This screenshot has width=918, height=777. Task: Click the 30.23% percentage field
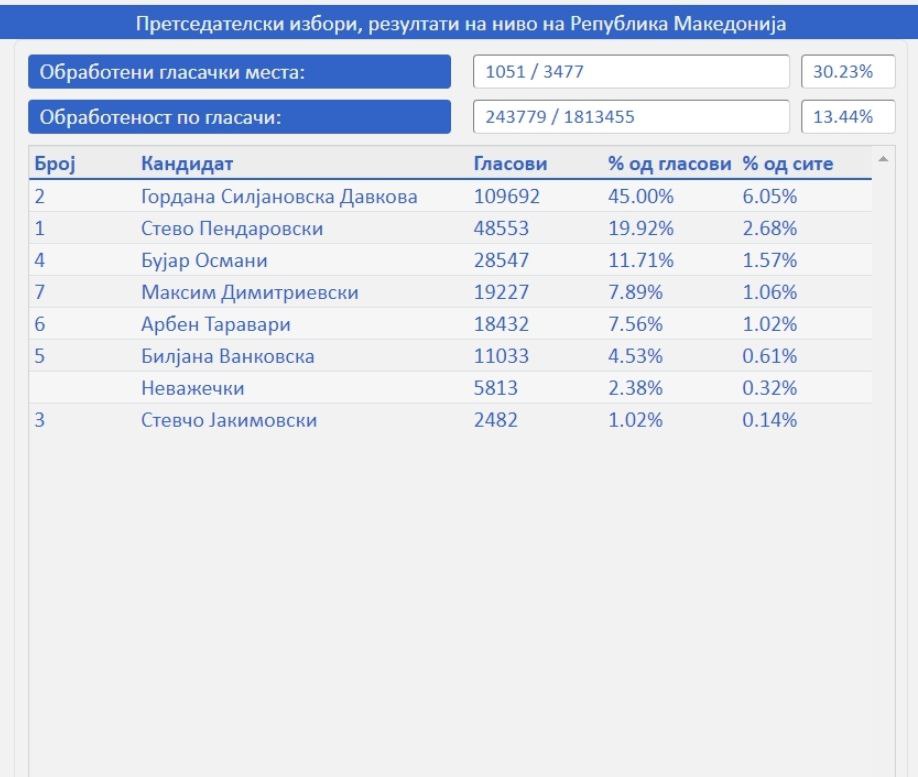pyautogui.click(x=838, y=71)
